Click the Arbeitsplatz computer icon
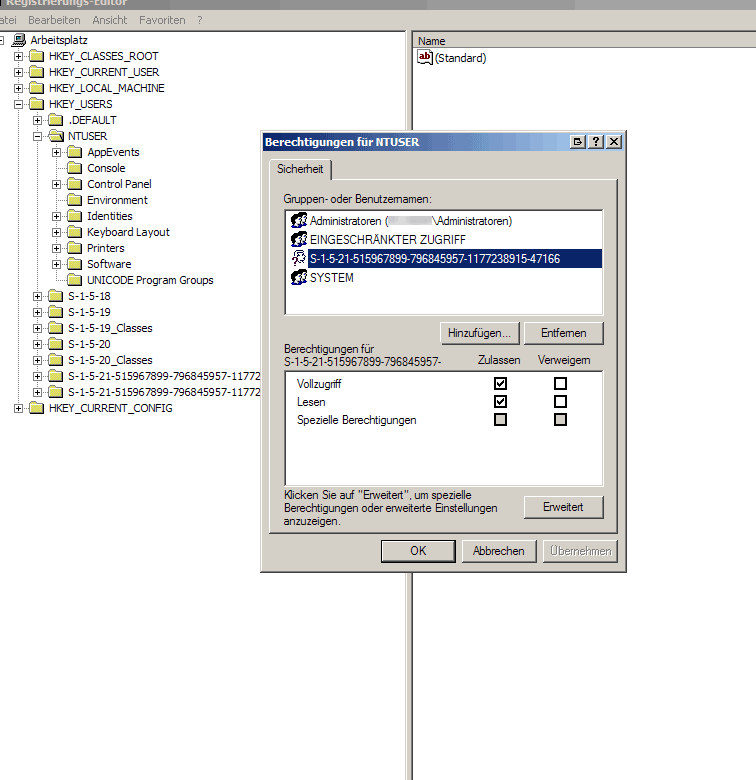Image resolution: width=756 pixels, height=780 pixels. (19, 40)
